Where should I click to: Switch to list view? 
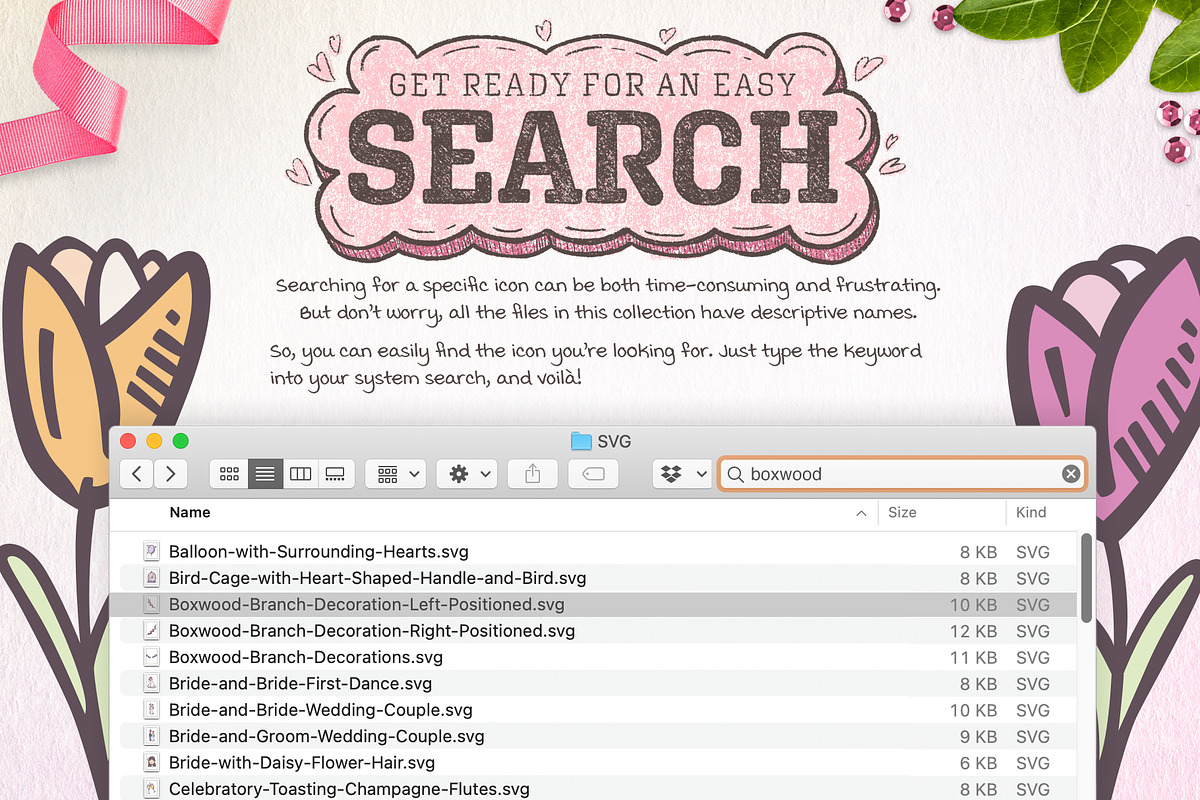264,474
